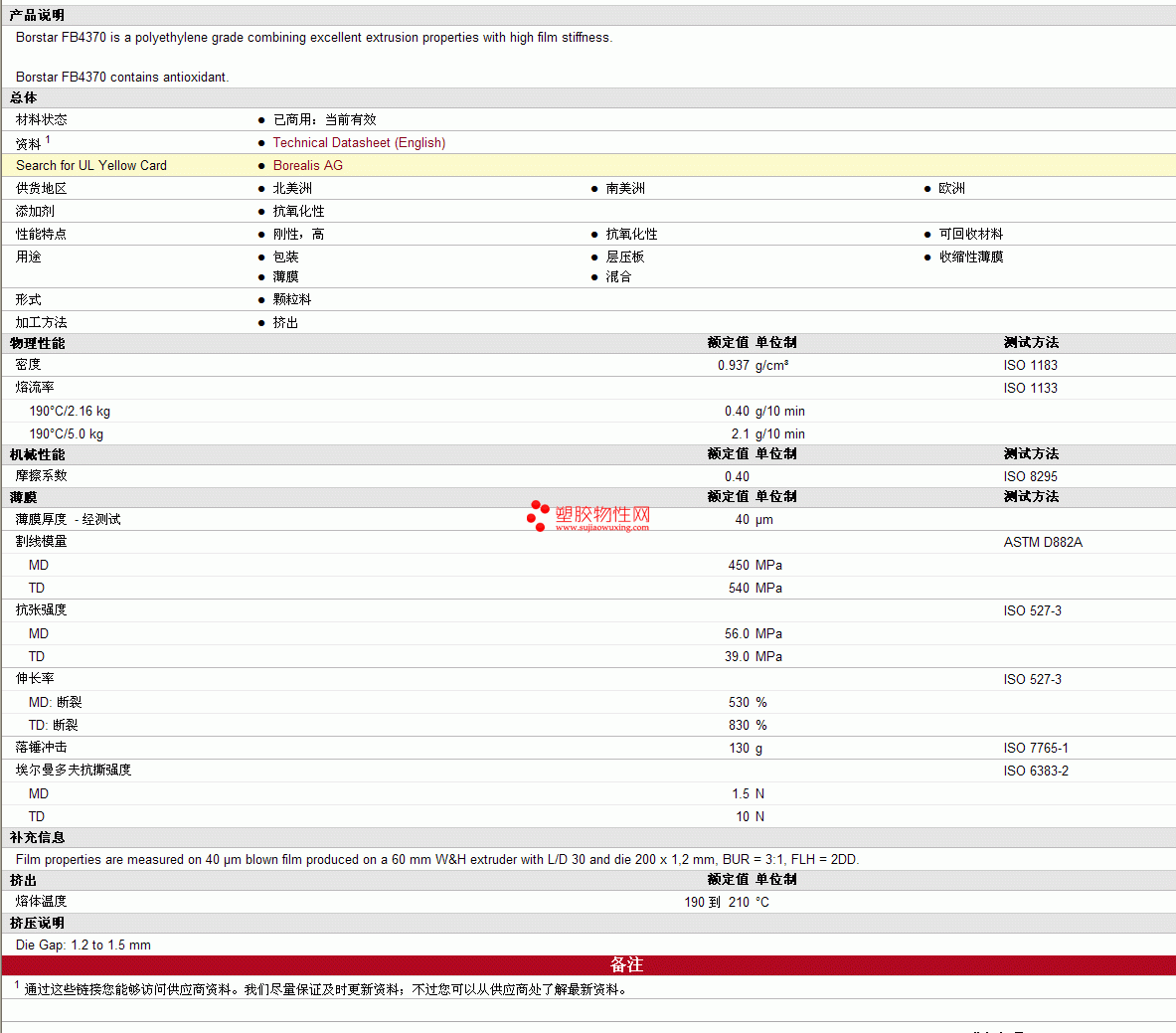
Task: Select the melt flow value 2.1
Action: pyautogui.click(x=741, y=434)
